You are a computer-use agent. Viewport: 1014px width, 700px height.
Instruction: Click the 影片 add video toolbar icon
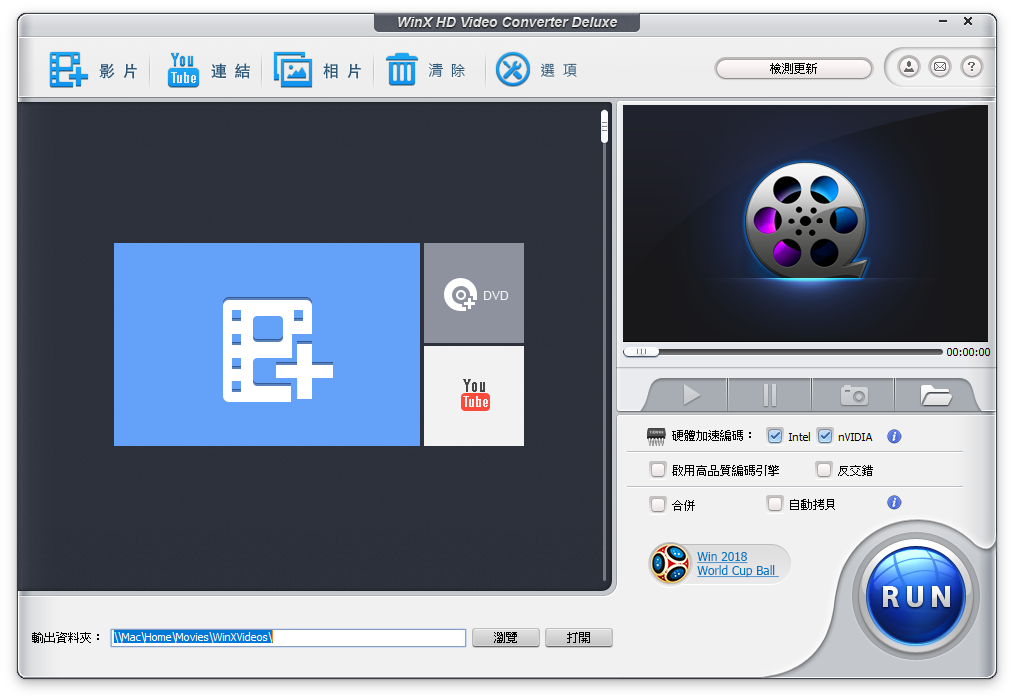(69, 70)
